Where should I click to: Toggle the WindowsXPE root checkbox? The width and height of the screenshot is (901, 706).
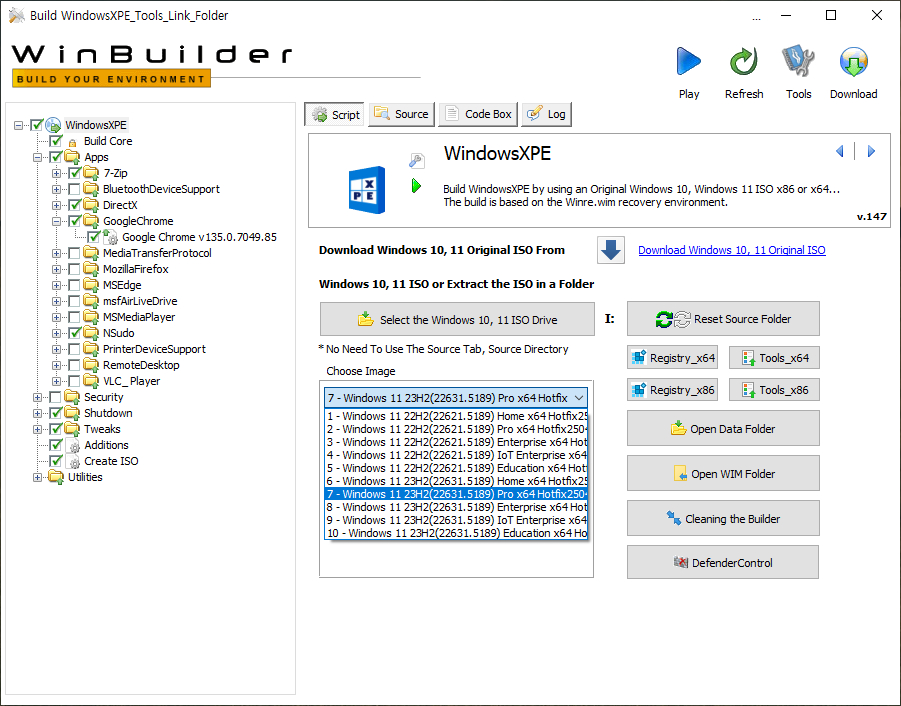pyautogui.click(x=37, y=125)
